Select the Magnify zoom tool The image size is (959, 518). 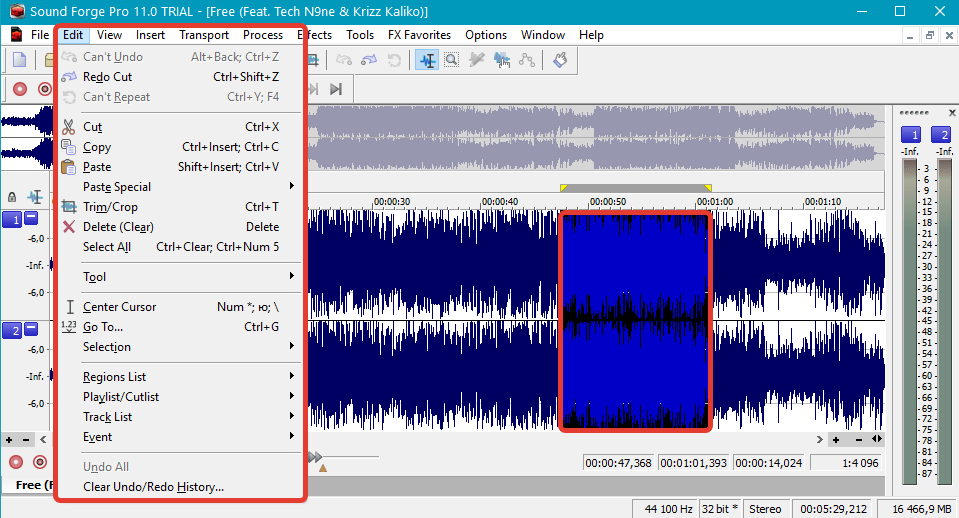[451, 60]
